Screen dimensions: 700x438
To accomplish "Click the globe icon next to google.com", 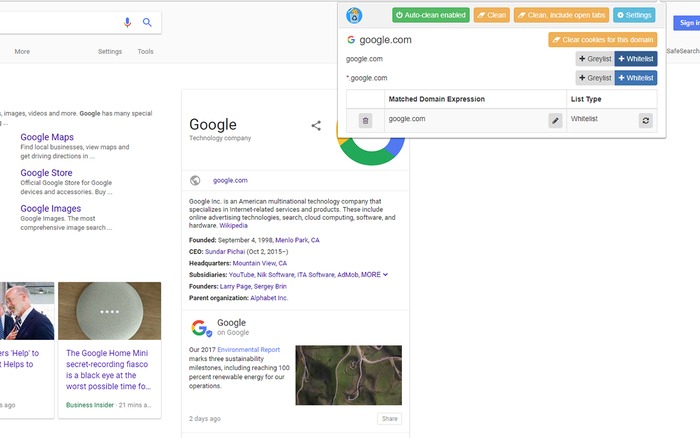I will pyautogui.click(x=196, y=180).
